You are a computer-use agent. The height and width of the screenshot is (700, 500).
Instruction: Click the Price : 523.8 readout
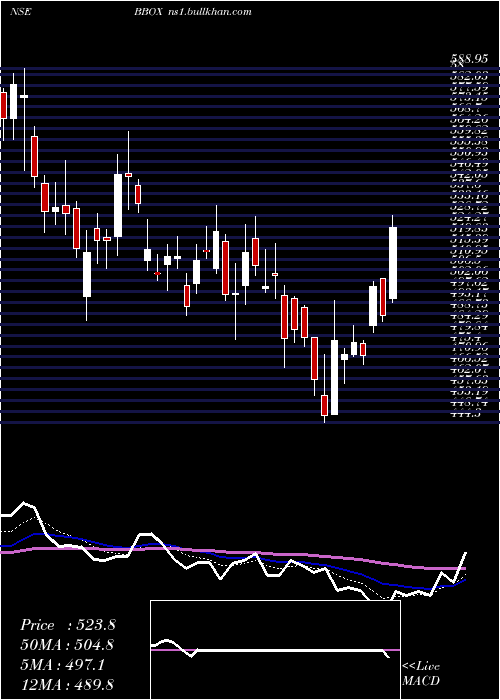click(68, 625)
